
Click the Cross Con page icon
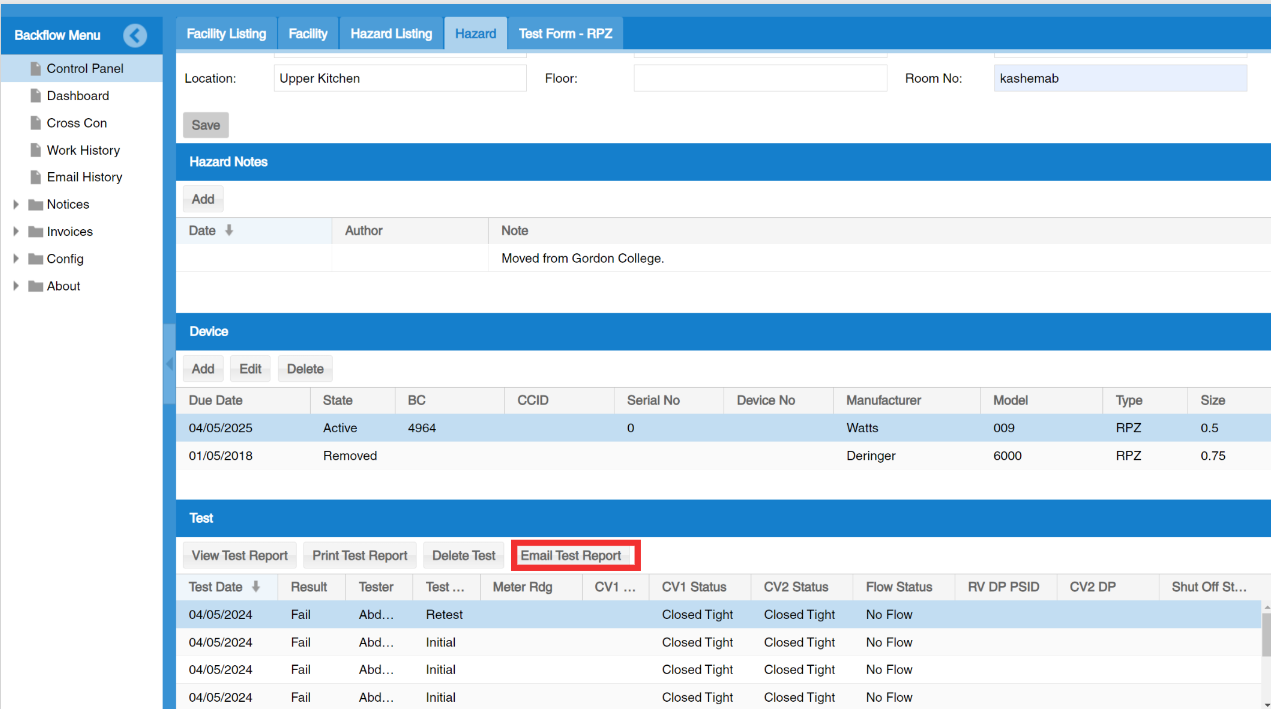pos(36,123)
